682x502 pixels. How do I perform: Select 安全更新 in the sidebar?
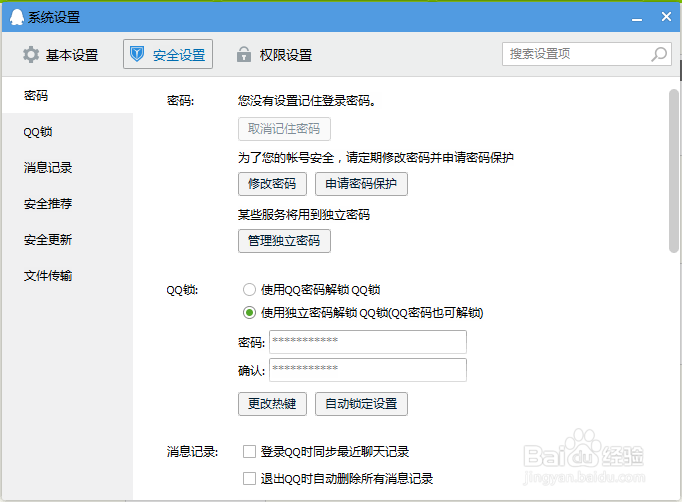(x=67, y=240)
